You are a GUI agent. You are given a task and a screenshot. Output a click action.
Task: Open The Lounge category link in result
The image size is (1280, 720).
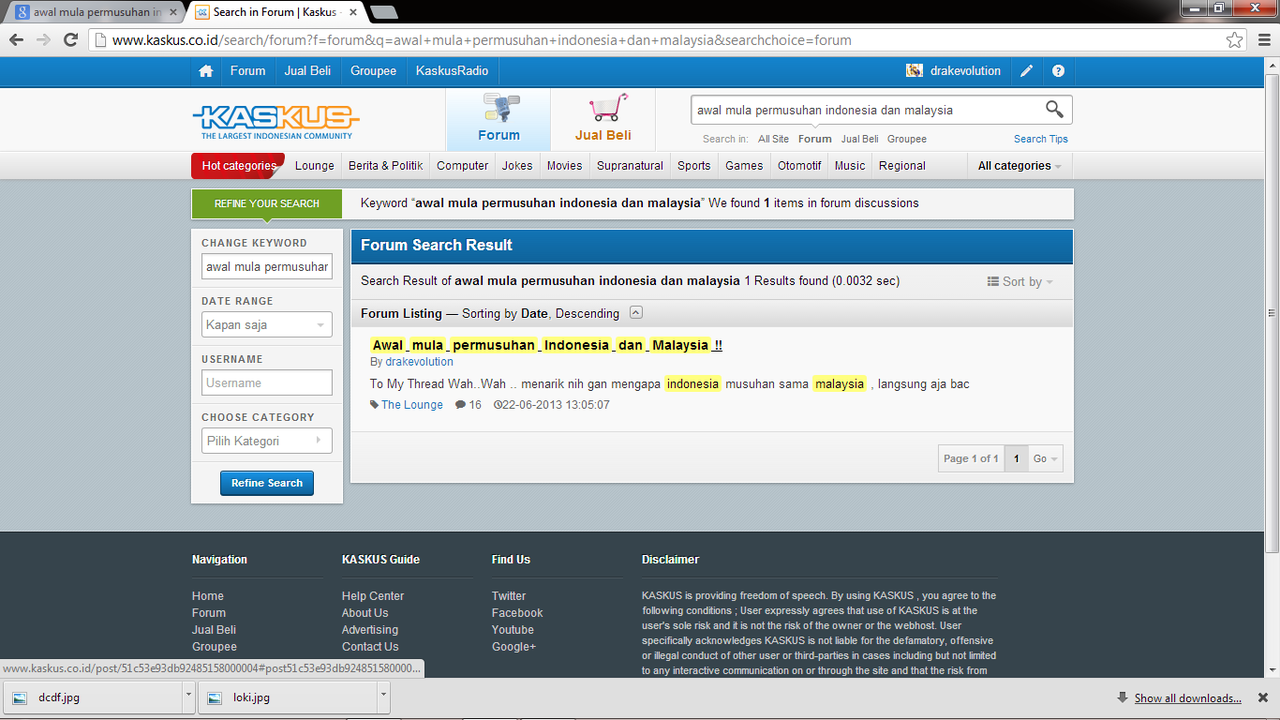click(x=412, y=405)
